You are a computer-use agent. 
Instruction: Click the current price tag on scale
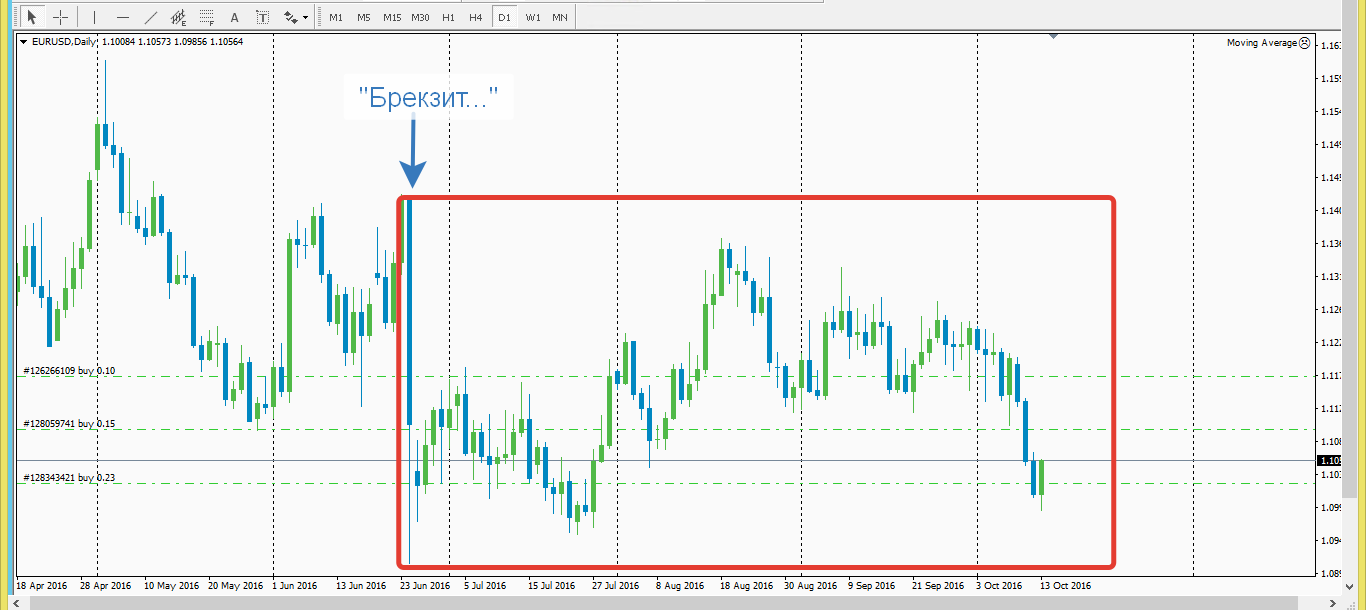(1329, 461)
